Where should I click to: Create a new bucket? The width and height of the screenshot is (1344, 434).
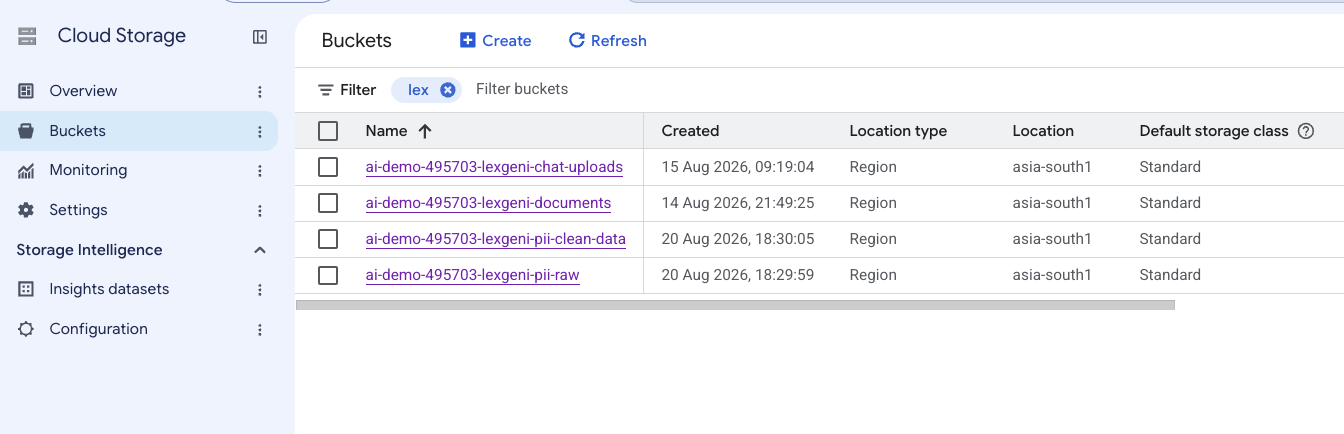(x=496, y=41)
